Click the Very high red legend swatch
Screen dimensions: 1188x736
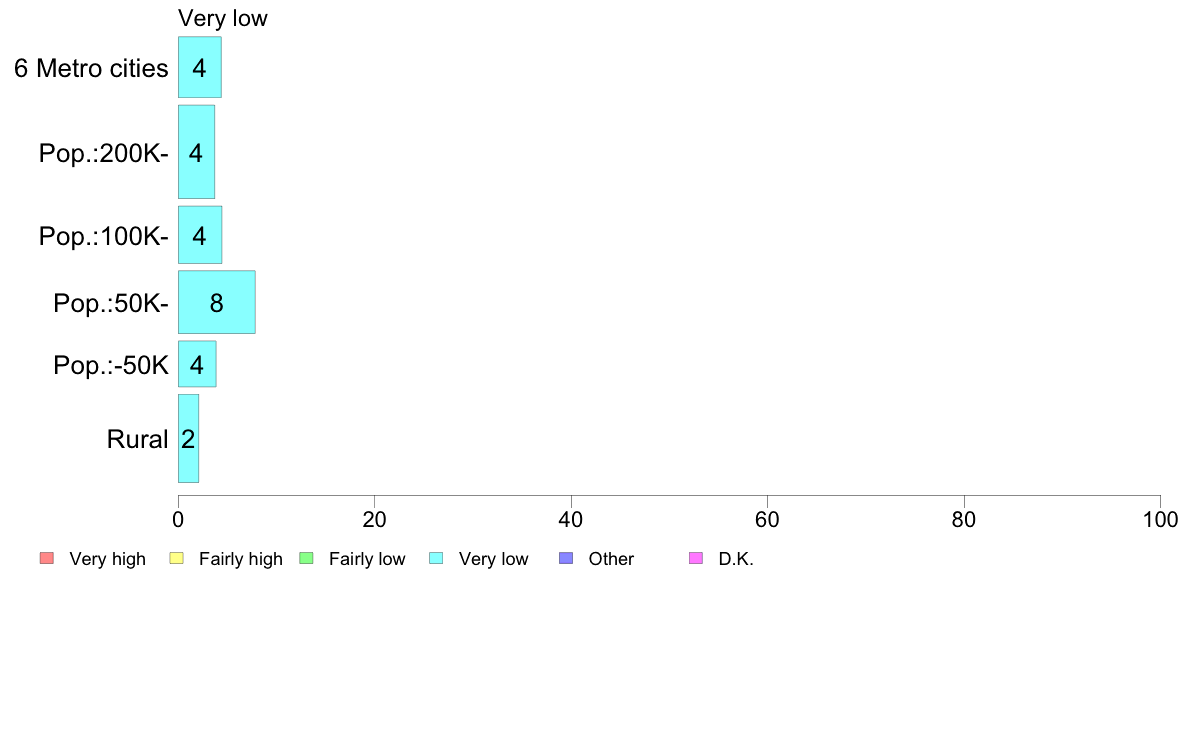click(47, 559)
